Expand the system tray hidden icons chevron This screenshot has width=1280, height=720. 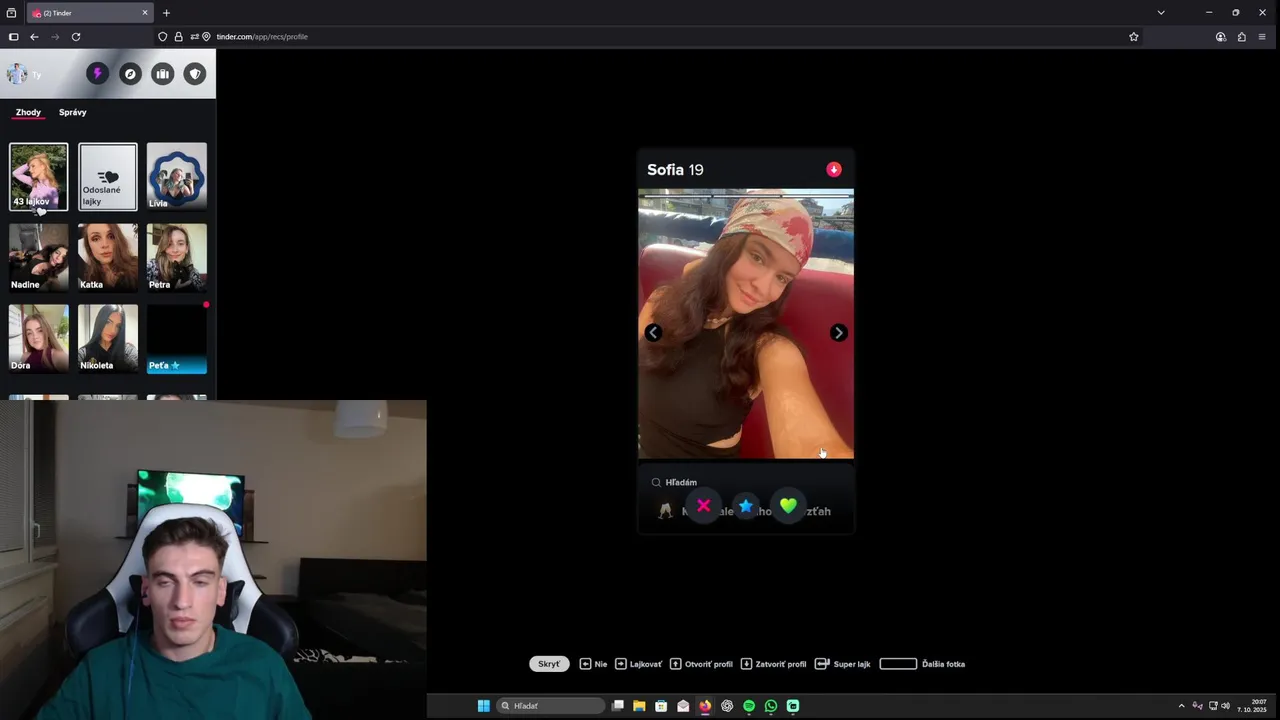[1181, 706]
